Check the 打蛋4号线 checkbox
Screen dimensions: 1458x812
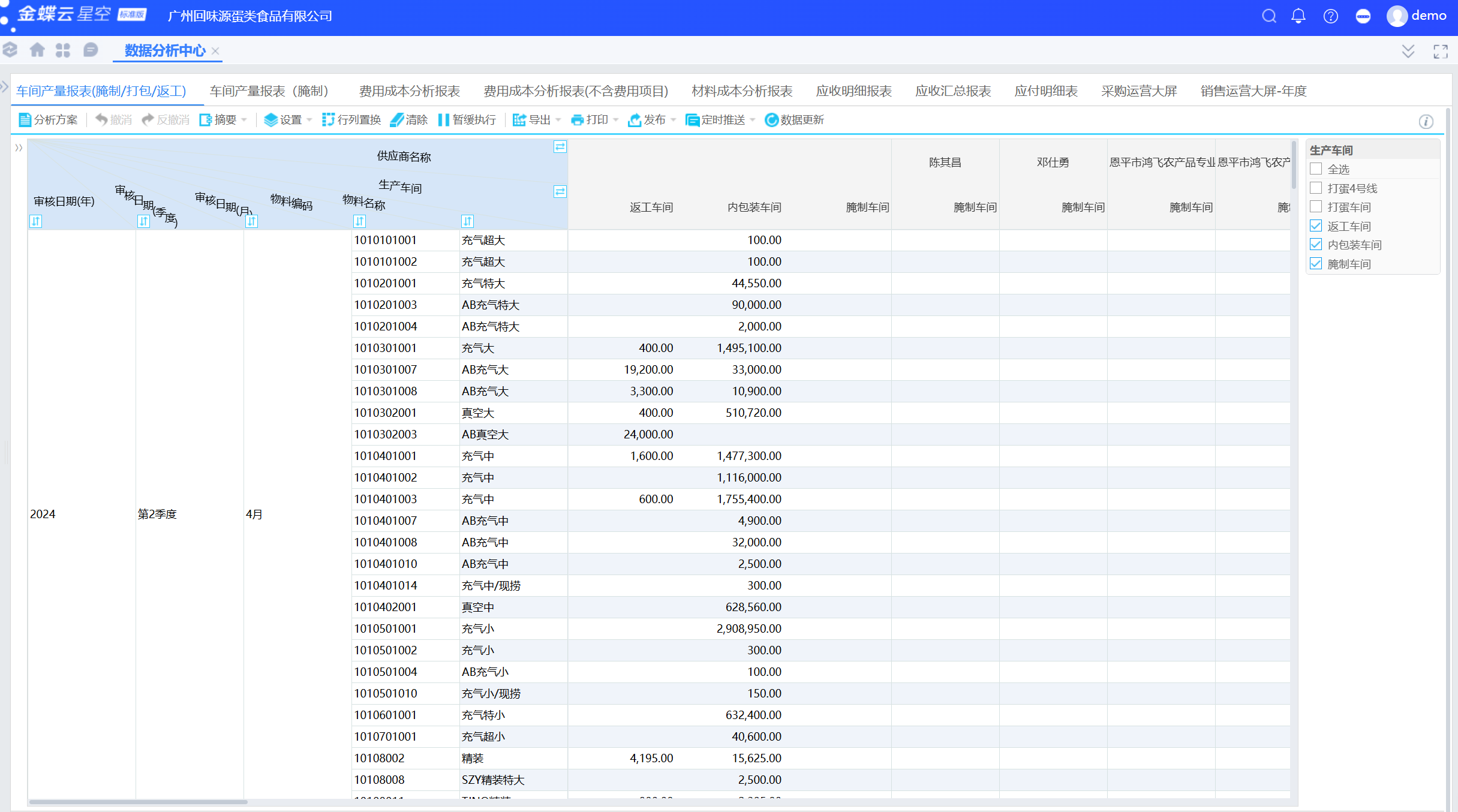[1316, 188]
